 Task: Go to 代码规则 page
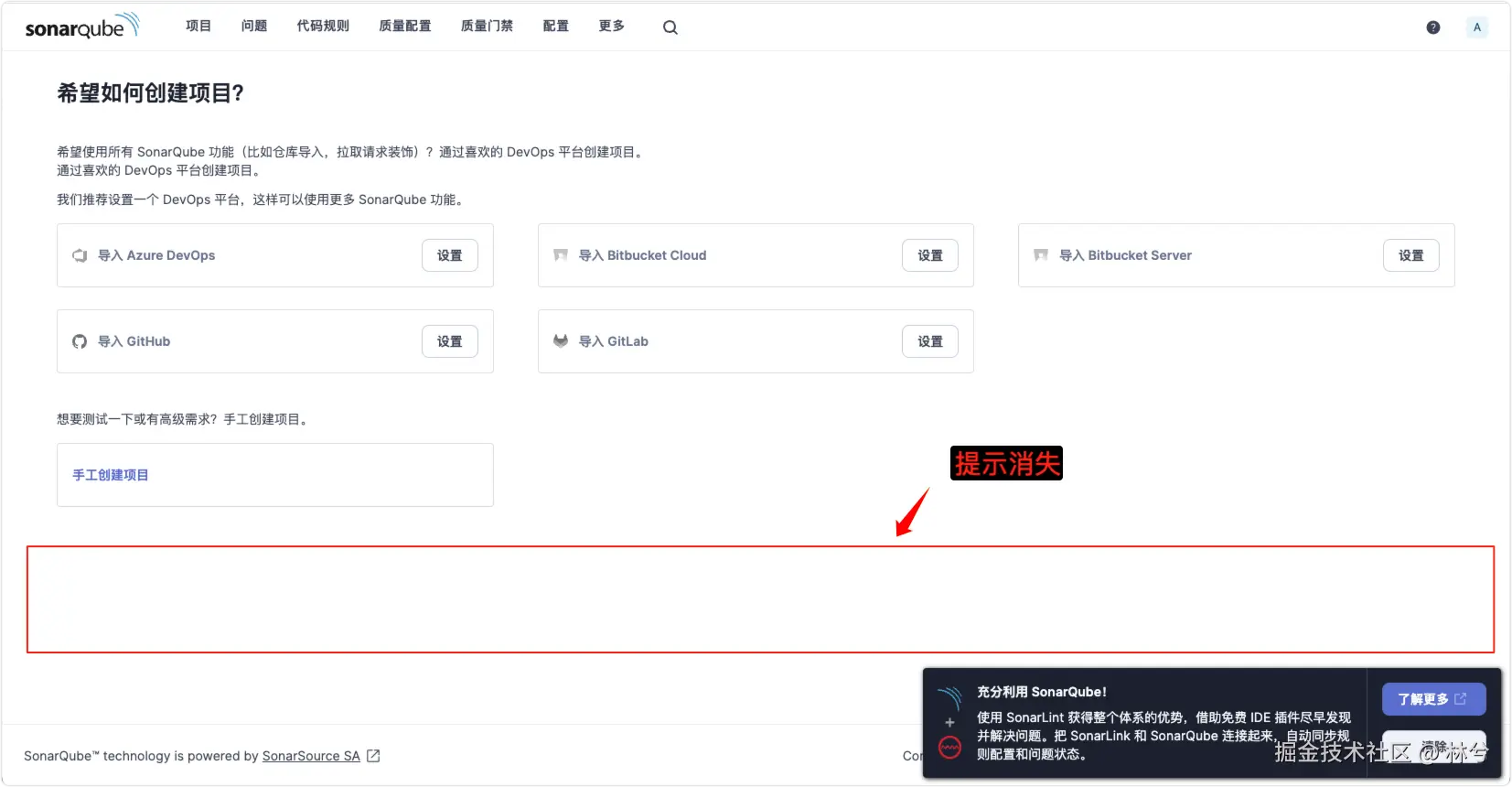(323, 27)
